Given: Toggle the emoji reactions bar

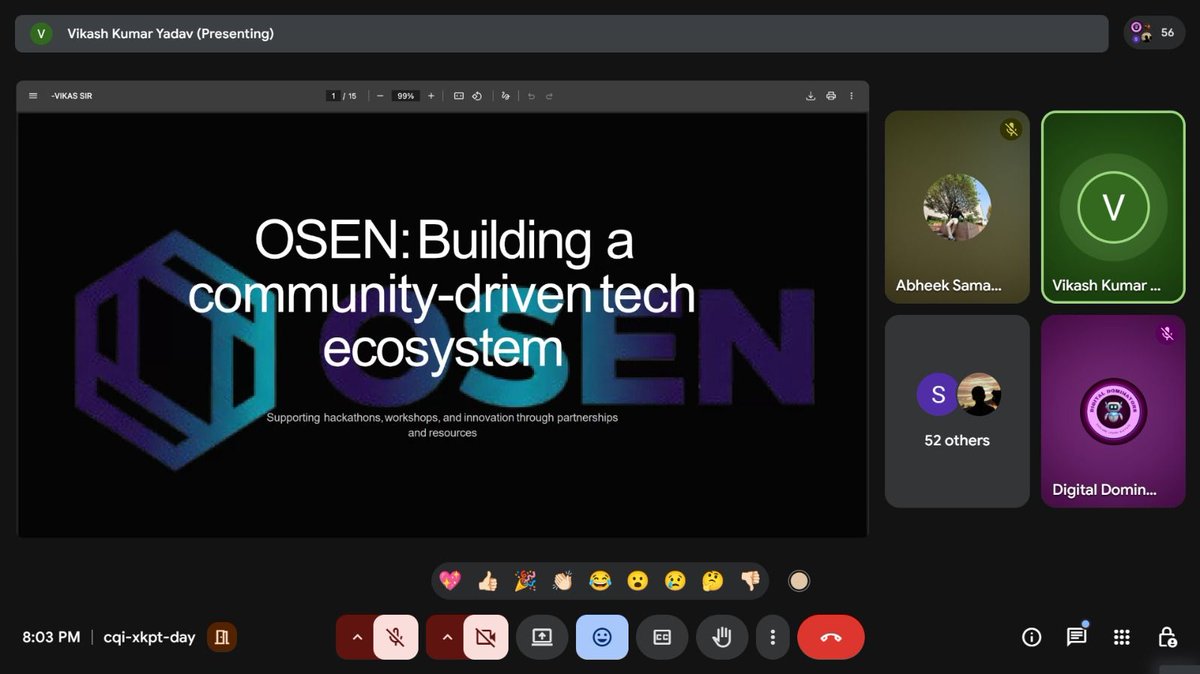Looking at the screenshot, I should coord(602,637).
